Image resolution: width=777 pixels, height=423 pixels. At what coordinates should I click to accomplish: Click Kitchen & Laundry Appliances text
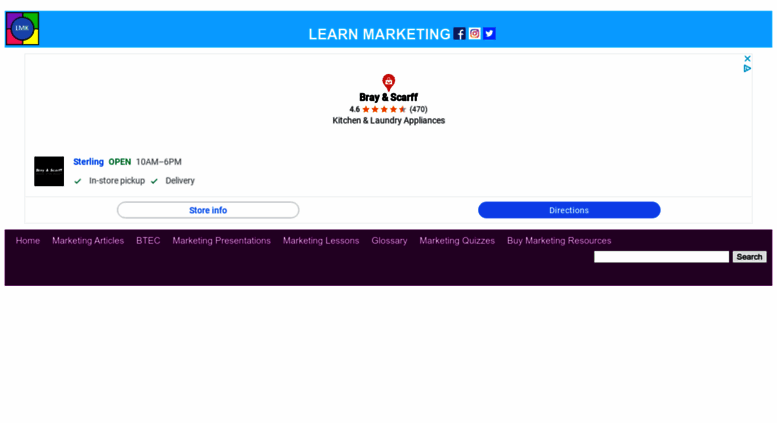(x=388, y=120)
